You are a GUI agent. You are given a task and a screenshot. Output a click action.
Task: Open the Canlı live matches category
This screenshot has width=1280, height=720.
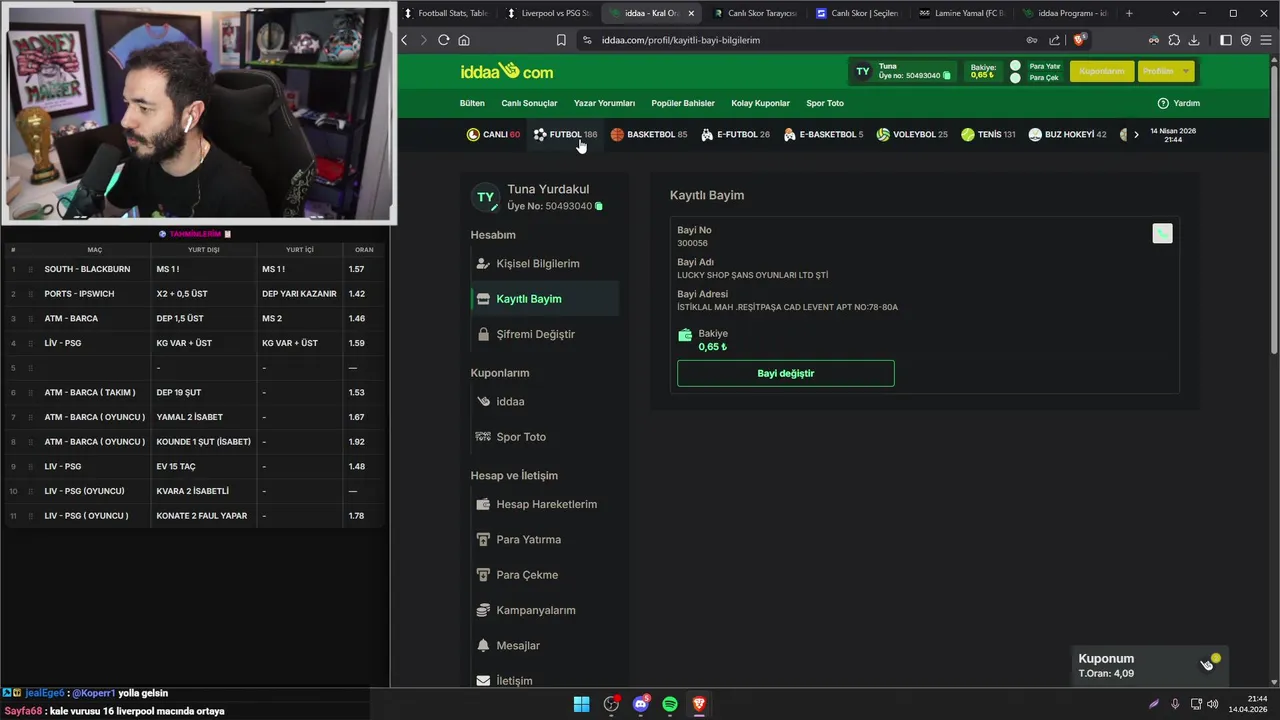(x=493, y=134)
